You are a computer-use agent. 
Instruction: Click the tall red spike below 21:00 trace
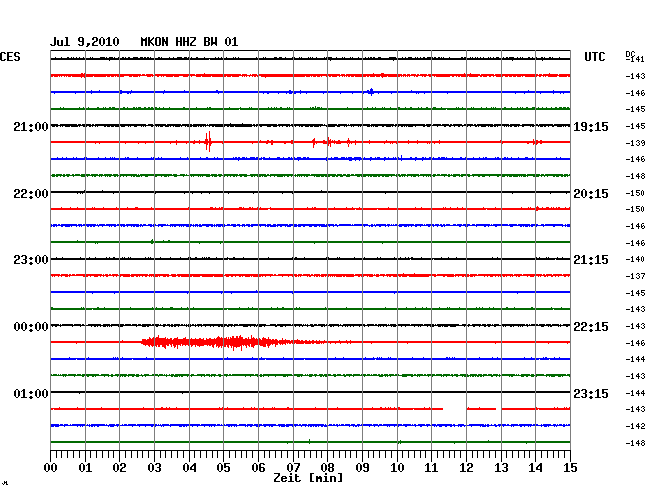[x=209, y=142]
